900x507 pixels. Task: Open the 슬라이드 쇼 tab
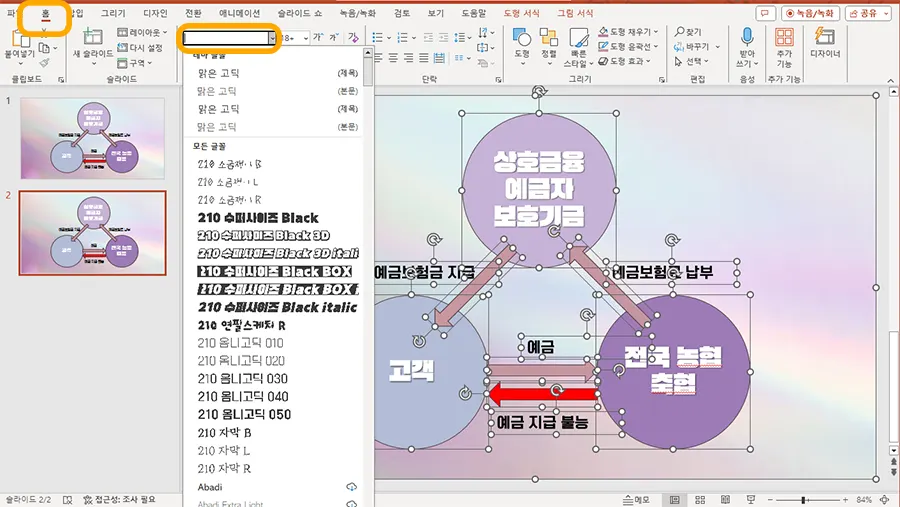tap(300, 13)
